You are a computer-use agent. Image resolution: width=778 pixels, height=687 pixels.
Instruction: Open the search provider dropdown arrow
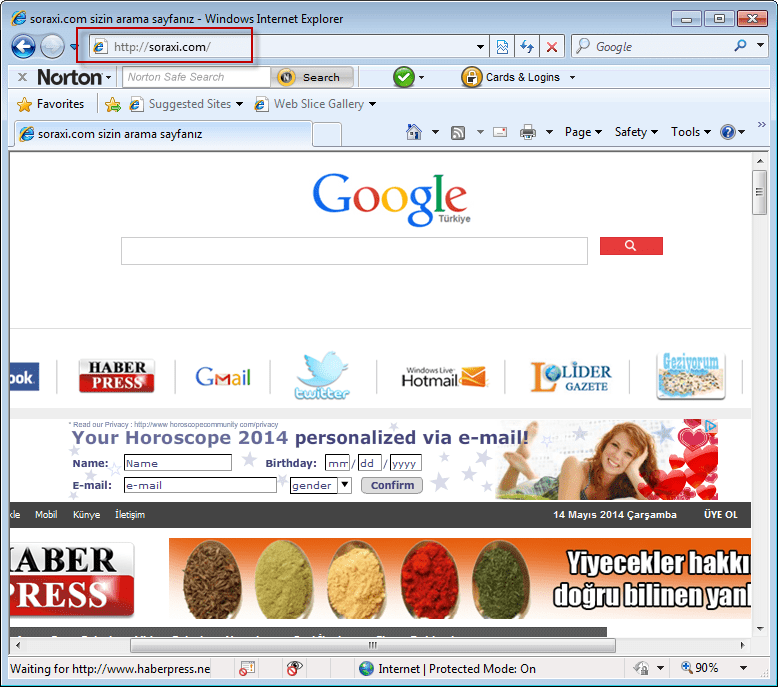(x=760, y=45)
